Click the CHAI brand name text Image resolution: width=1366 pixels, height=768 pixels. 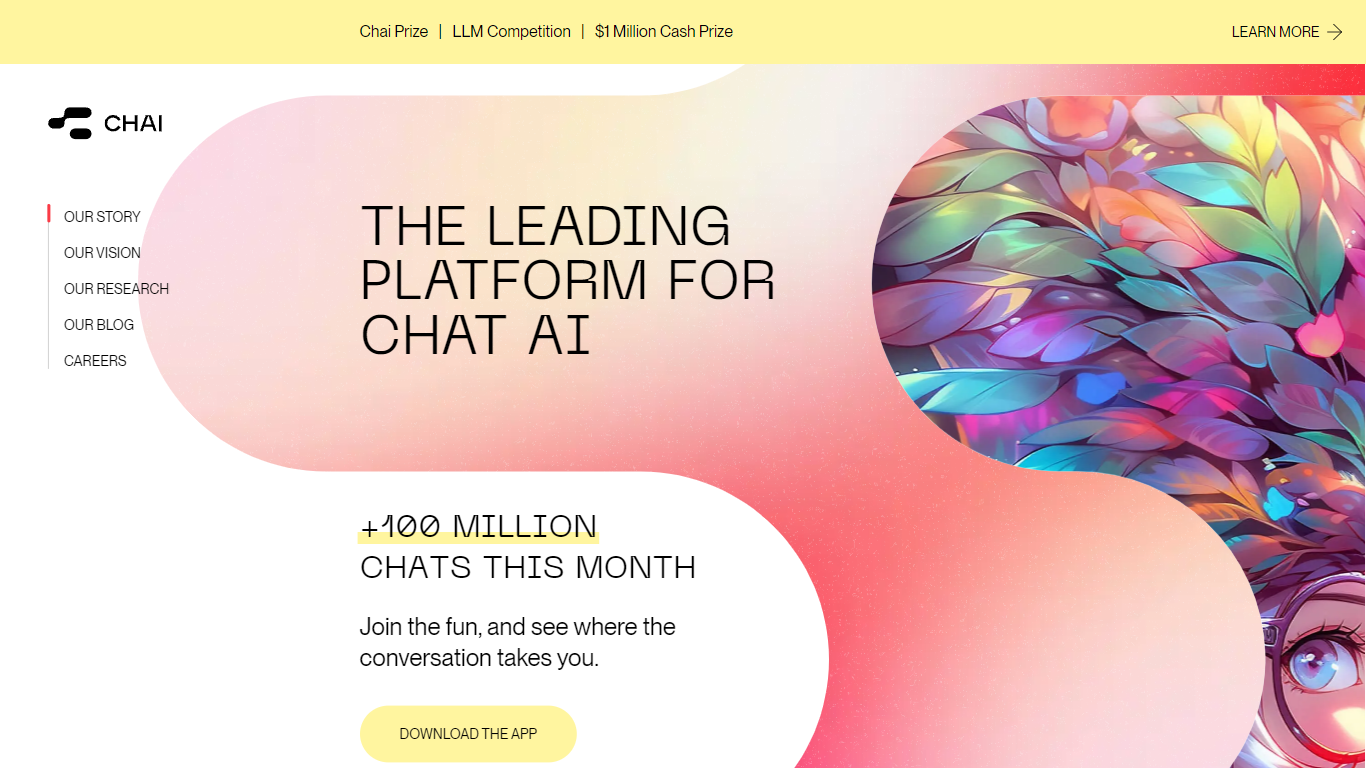coord(133,124)
